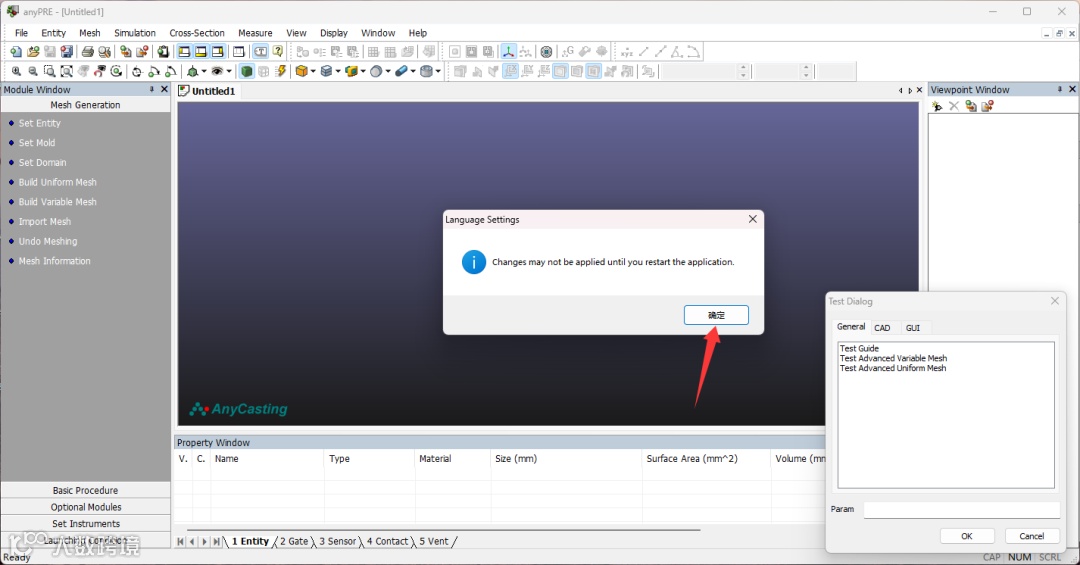Toggle the second window layout pane icon

[x=200, y=52]
